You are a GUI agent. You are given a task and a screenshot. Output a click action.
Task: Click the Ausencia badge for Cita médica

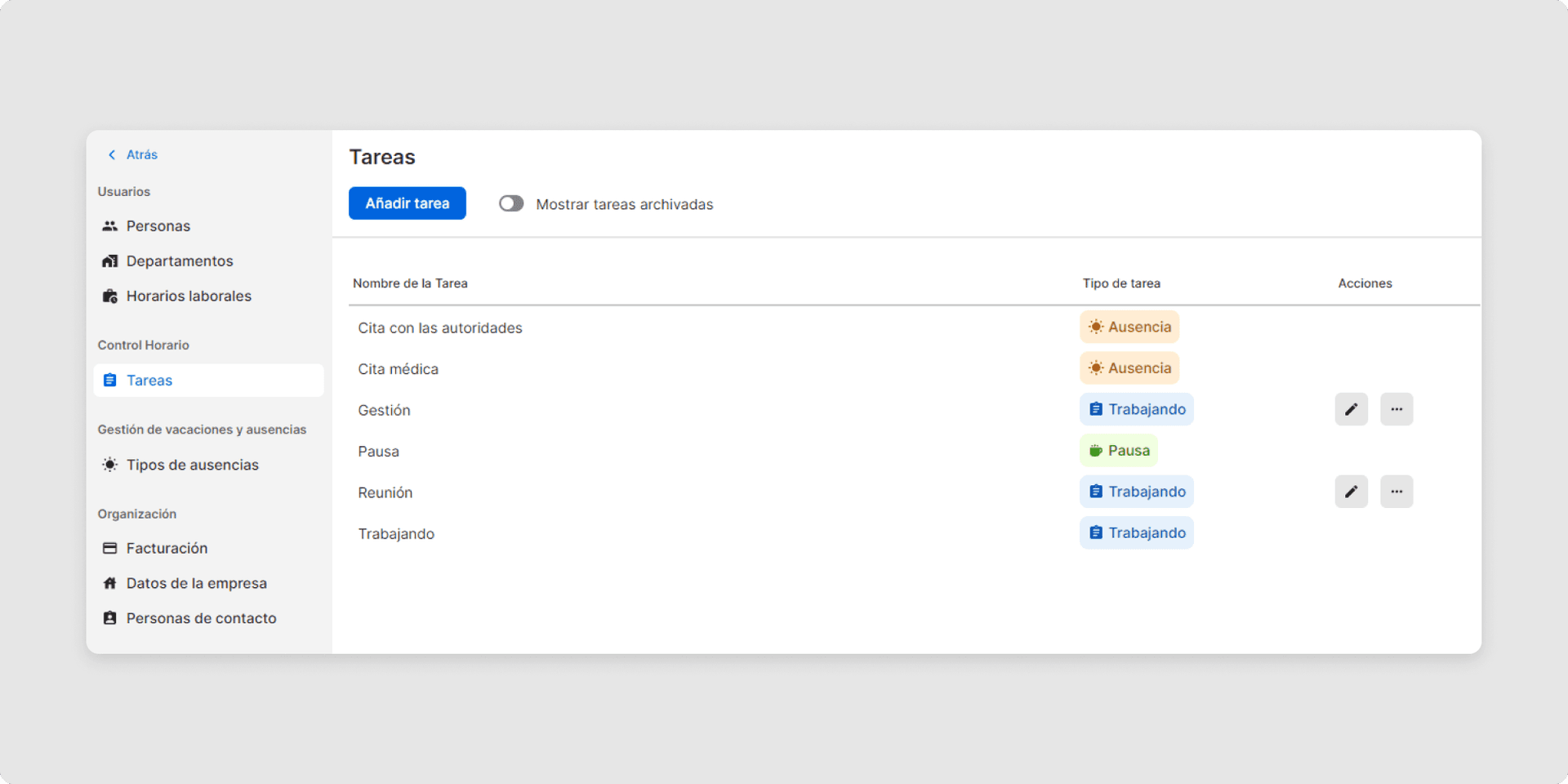click(x=1129, y=368)
